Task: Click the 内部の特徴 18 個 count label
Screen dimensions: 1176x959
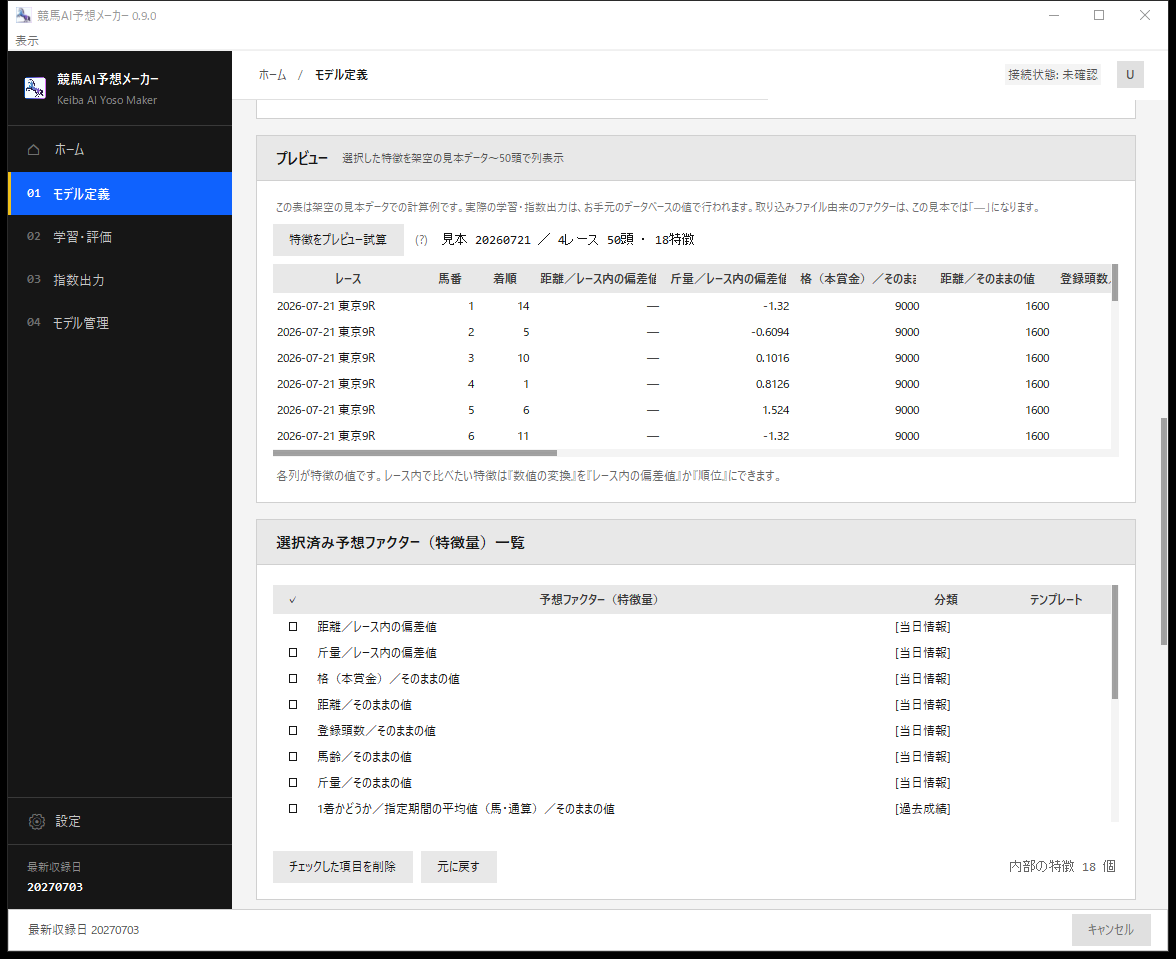Action: [x=1062, y=867]
